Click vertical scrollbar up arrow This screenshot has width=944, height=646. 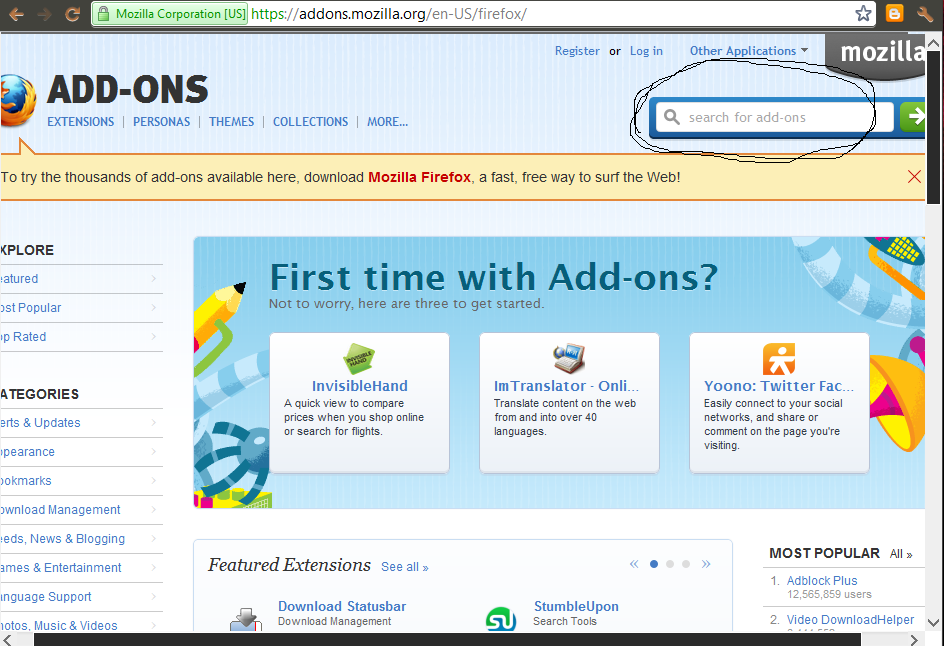click(933, 43)
